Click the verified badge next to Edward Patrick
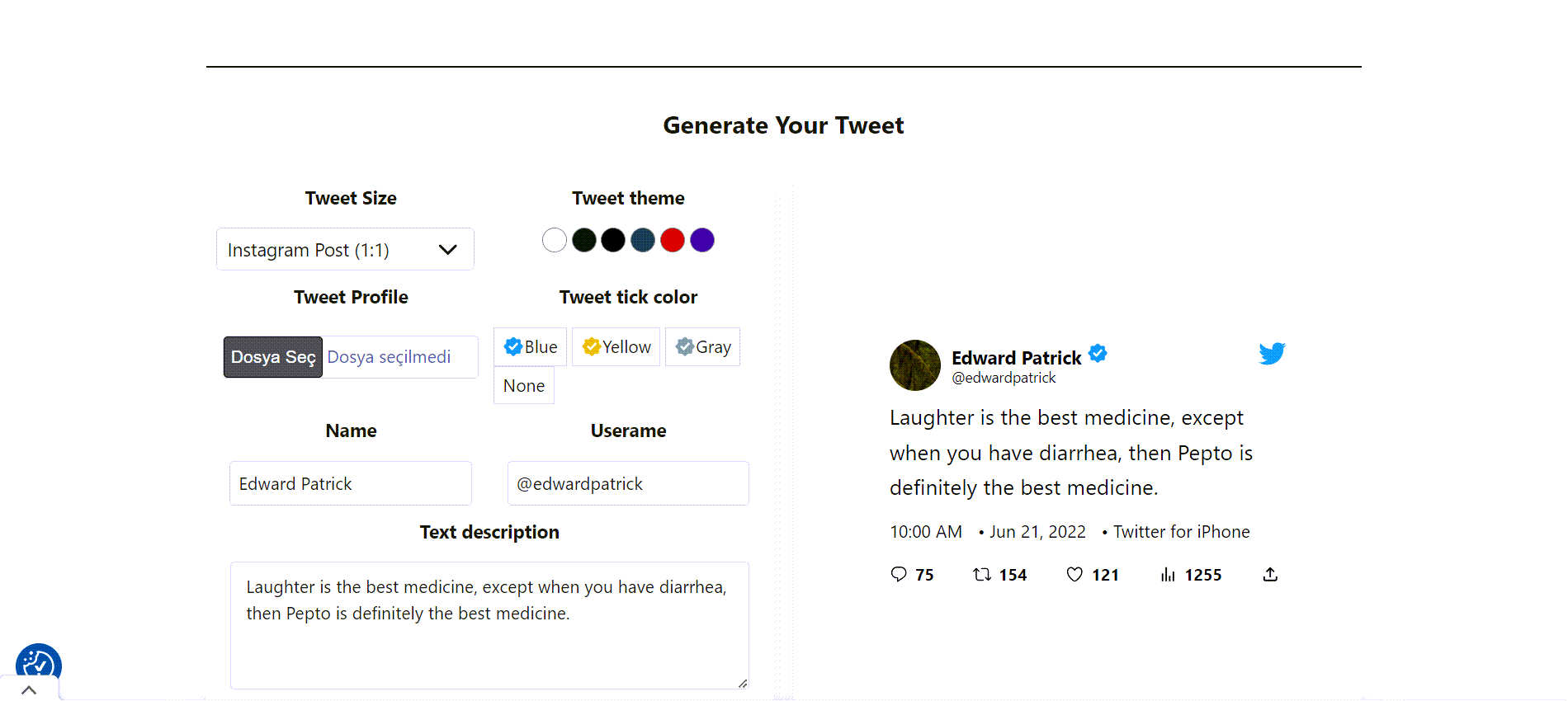 click(x=1098, y=353)
